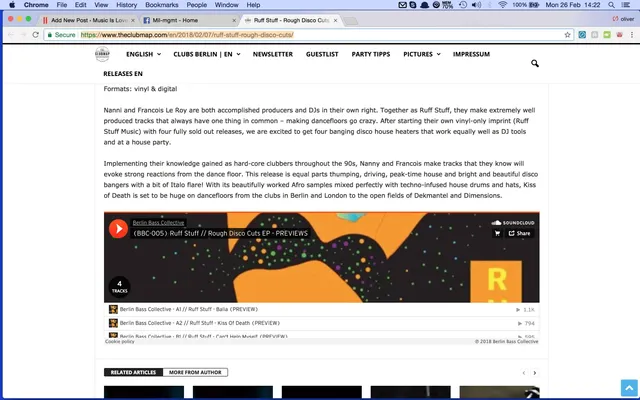Open the View menu in menu bar

101,5
